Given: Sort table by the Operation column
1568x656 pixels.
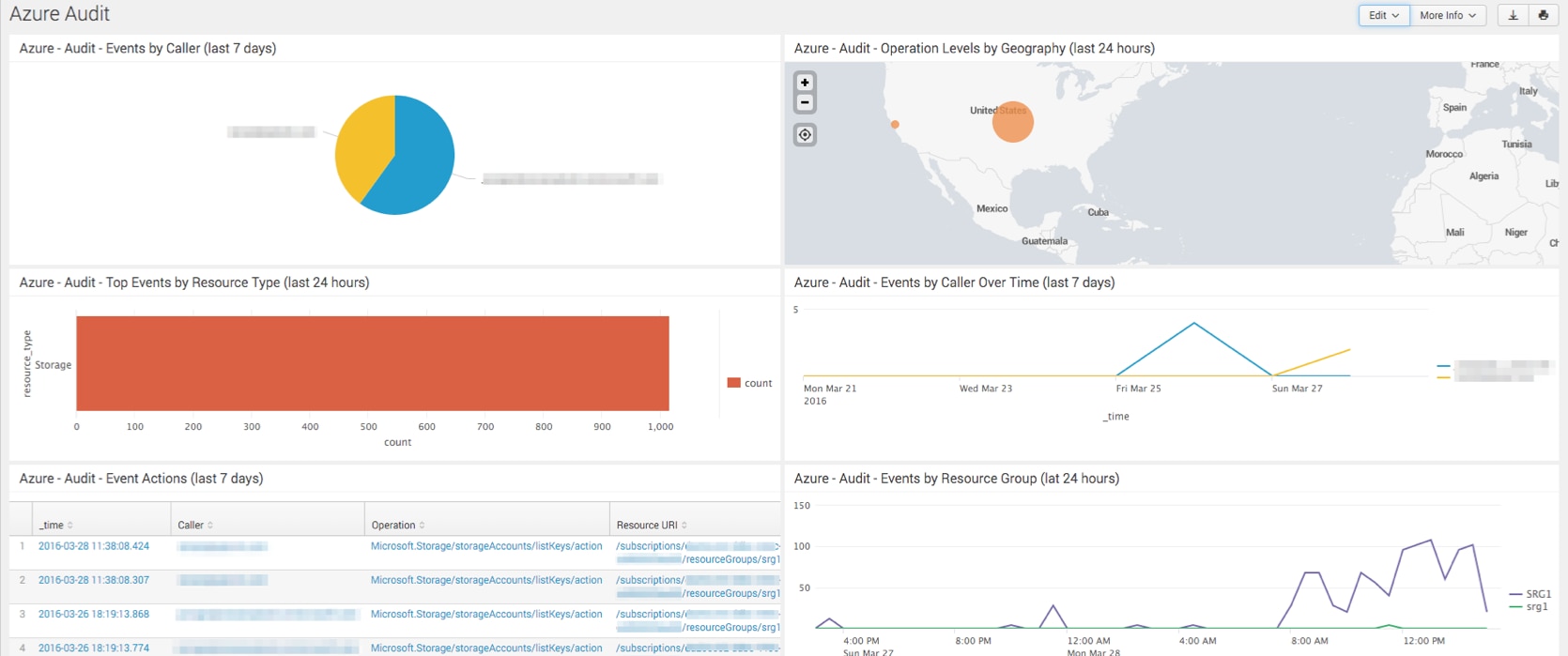Looking at the screenshot, I should pos(397,525).
